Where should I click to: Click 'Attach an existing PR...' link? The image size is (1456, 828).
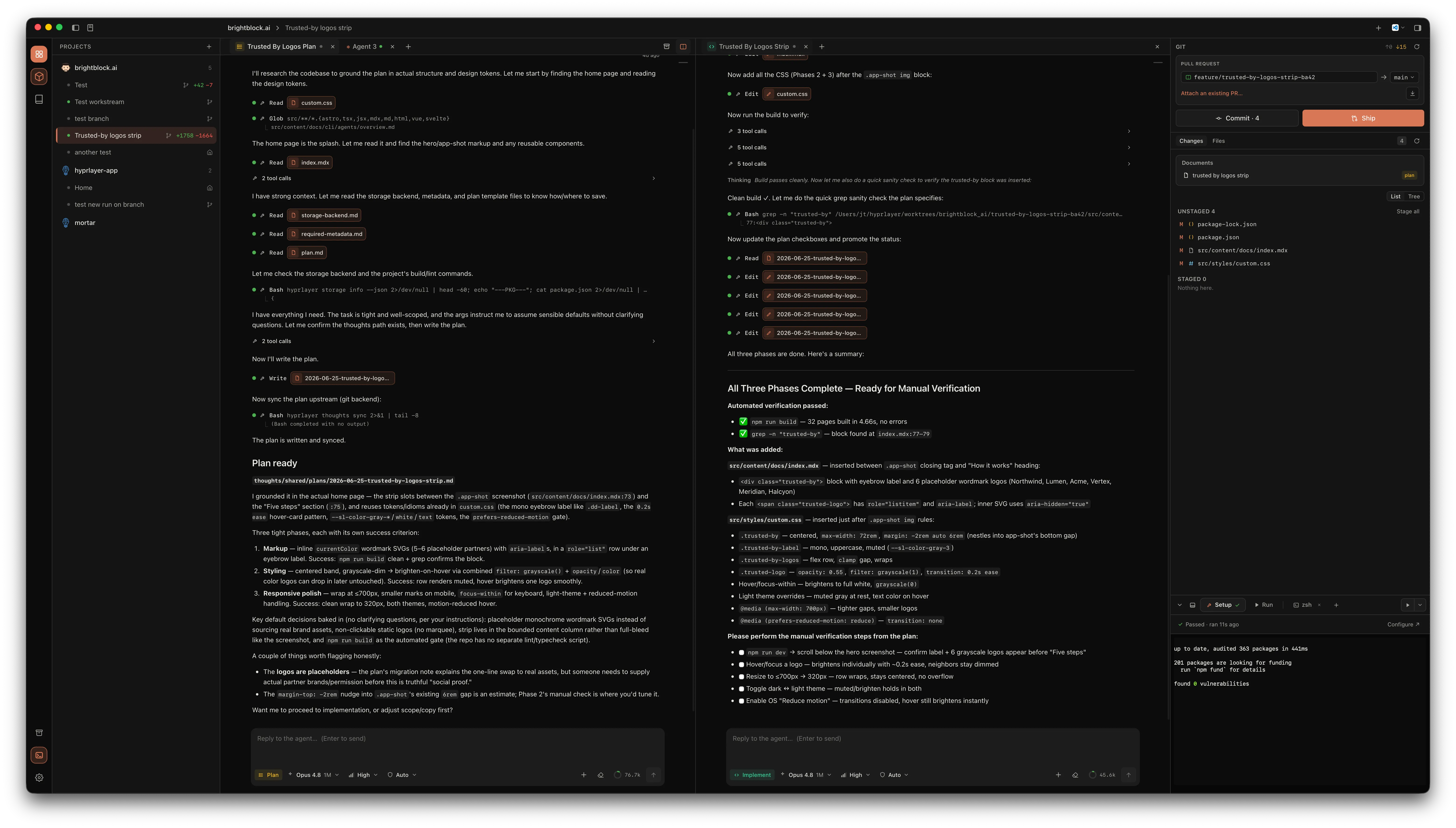click(x=1211, y=93)
